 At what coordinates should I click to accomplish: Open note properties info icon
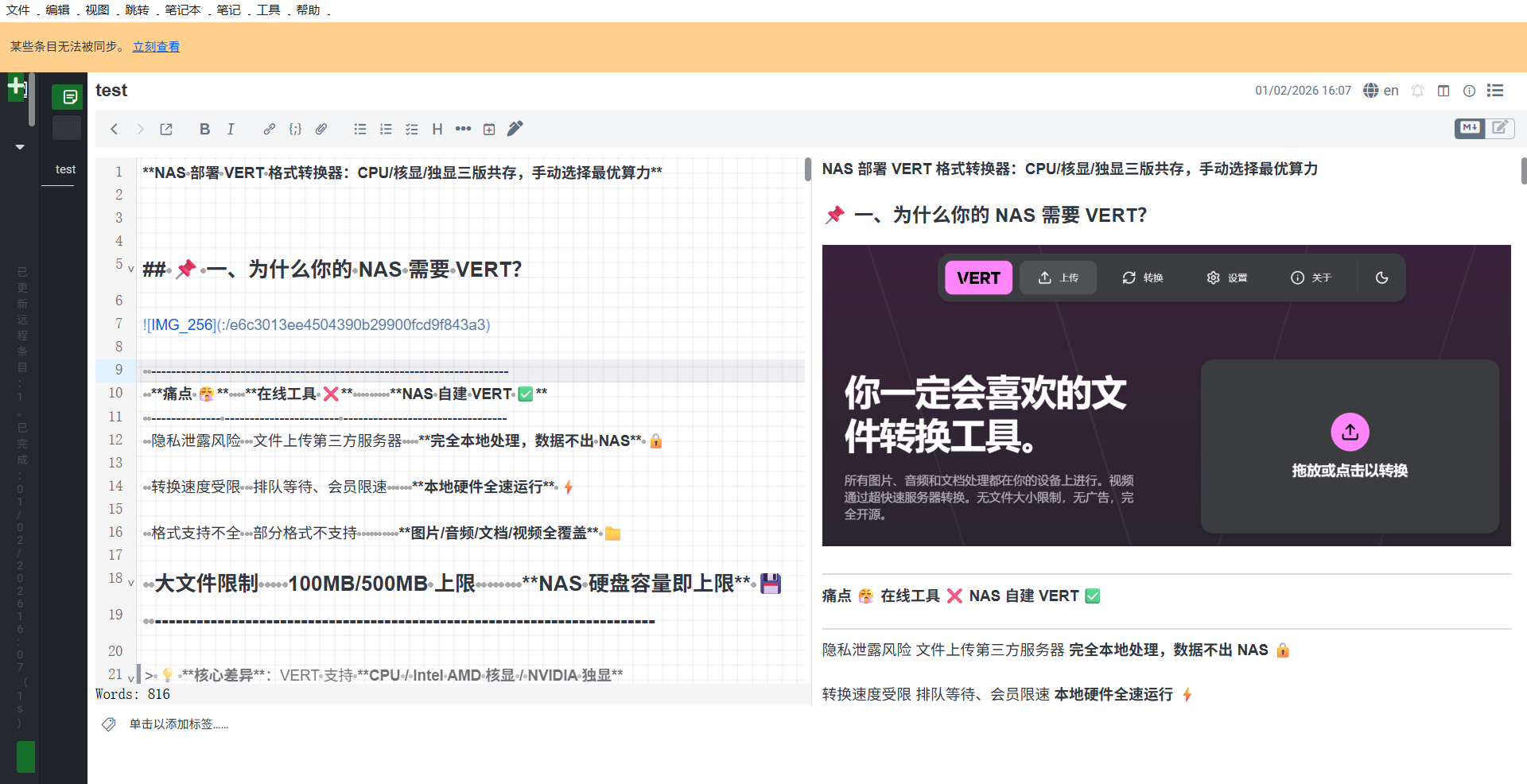click(1469, 91)
